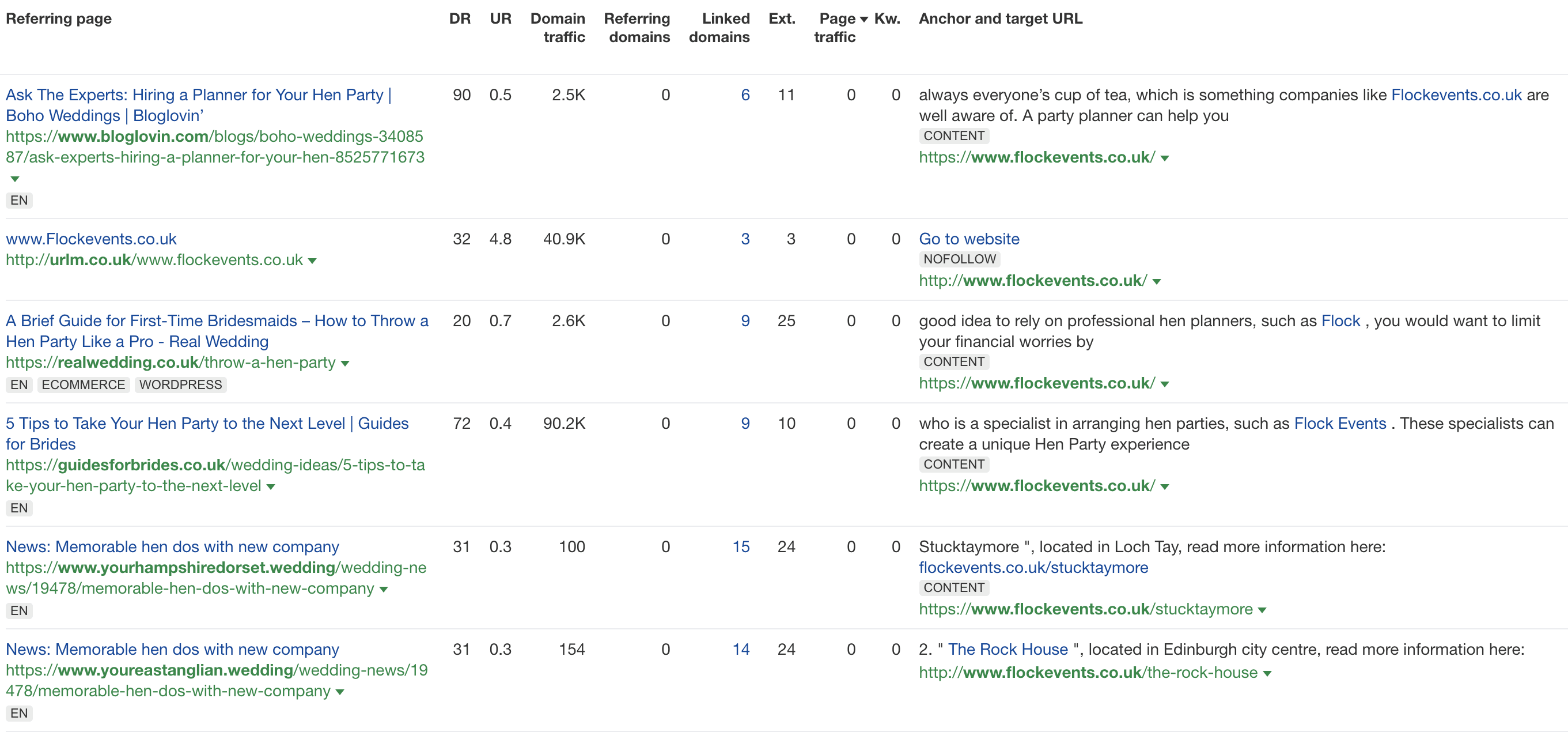The image size is (1568, 732).
Task: Open '5 Tips to Take Your Hen Party' link
Action: click(x=207, y=433)
